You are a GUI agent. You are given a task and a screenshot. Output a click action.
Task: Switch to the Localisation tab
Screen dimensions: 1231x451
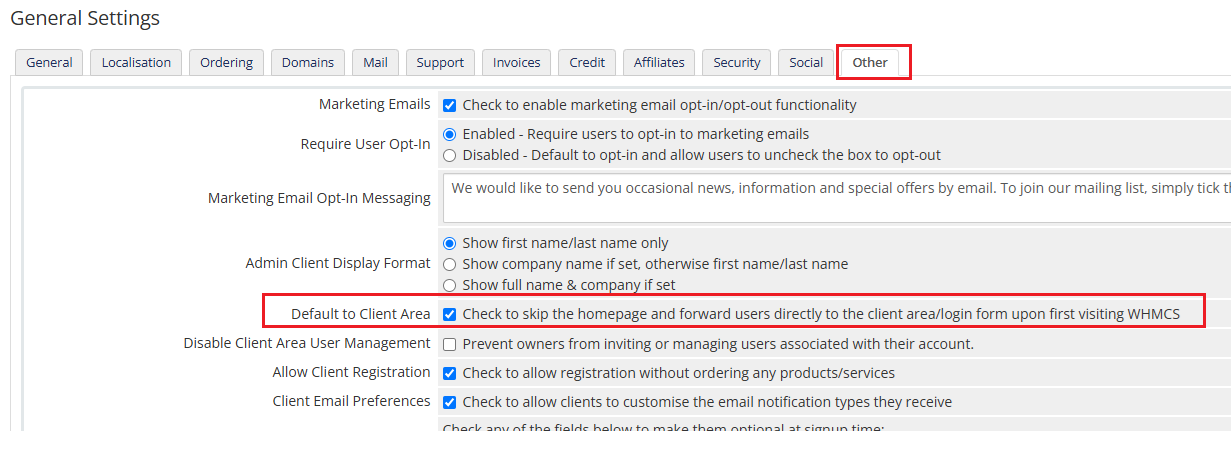pyautogui.click(x=136, y=62)
